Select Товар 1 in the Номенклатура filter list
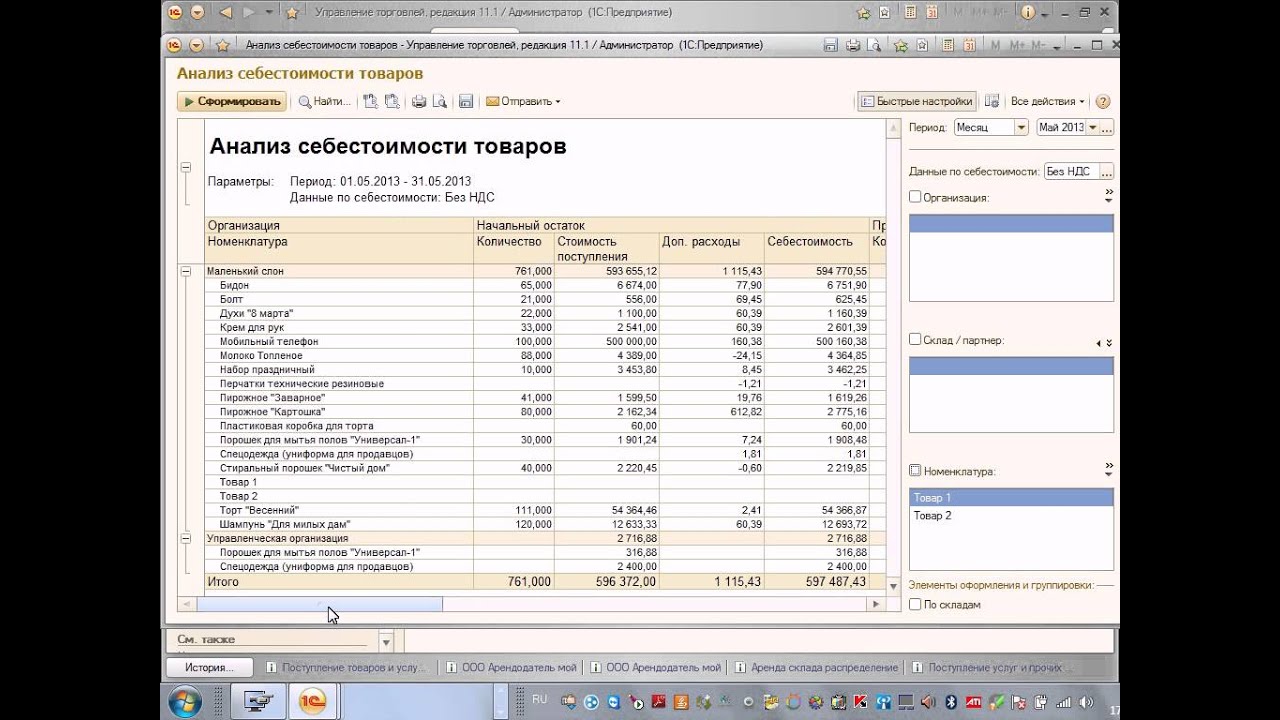This screenshot has height=720, width=1280. (1011, 497)
